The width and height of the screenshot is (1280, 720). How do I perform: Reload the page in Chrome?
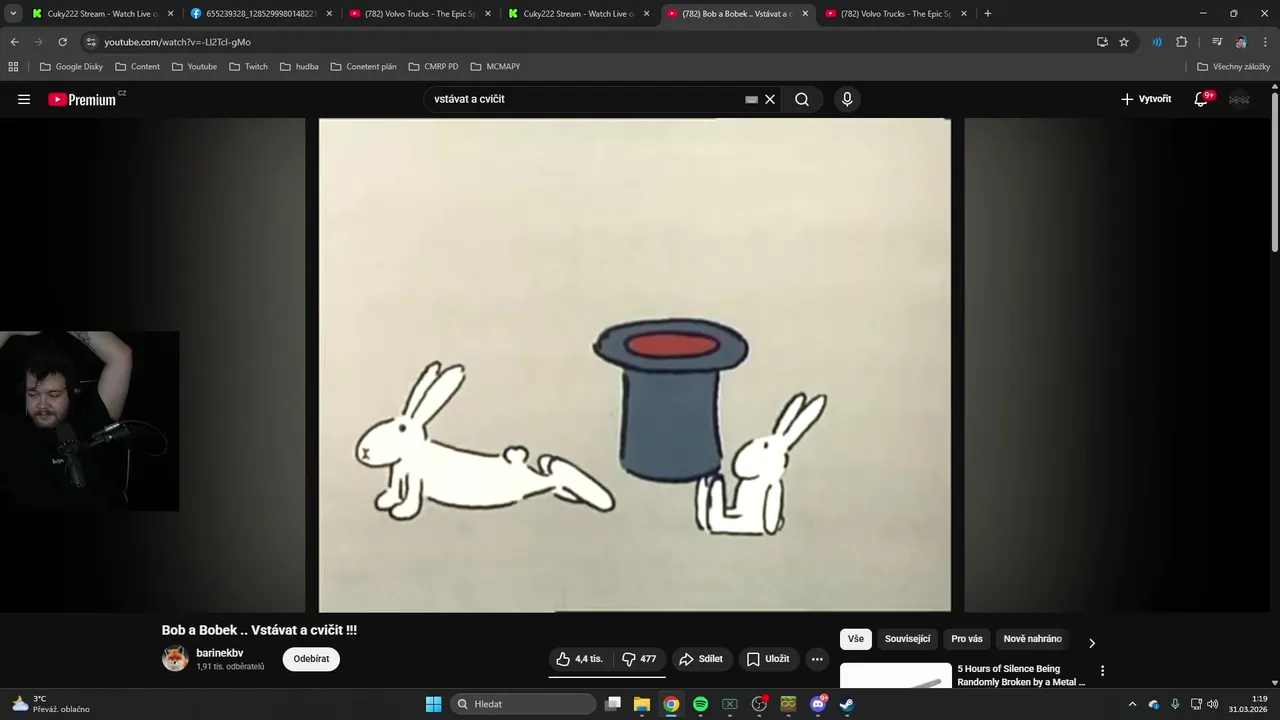click(62, 42)
